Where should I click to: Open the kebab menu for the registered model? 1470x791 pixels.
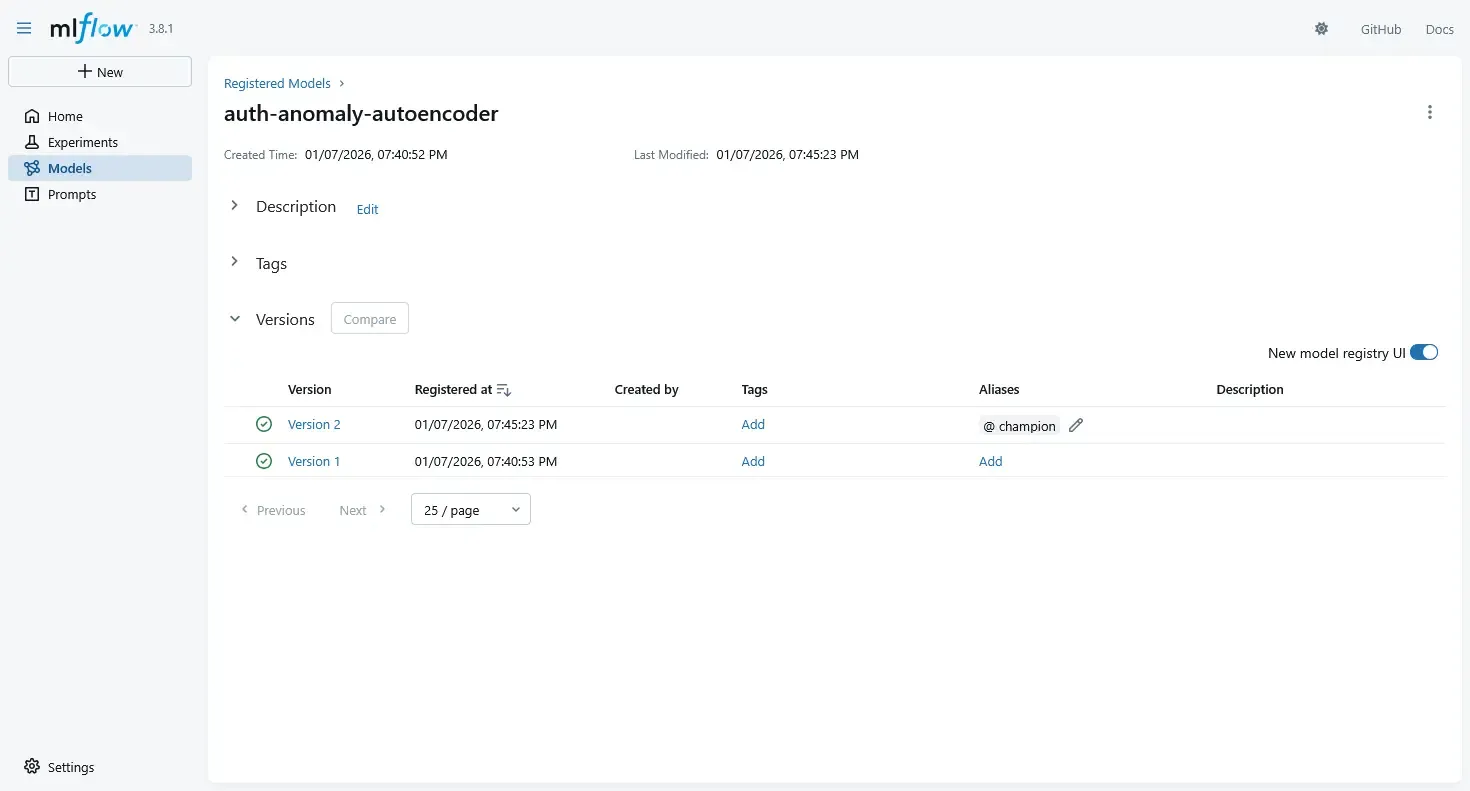1429,112
